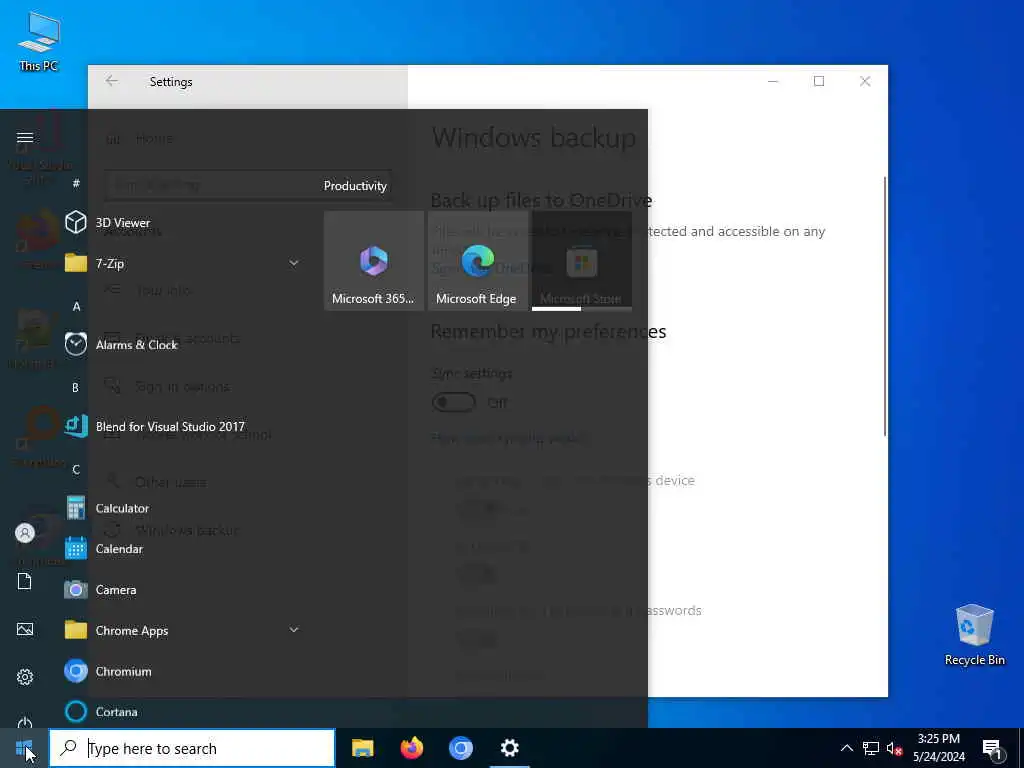Viewport: 1024px width, 768px height.
Task: Maximize the Settings window
Action: tap(819, 81)
